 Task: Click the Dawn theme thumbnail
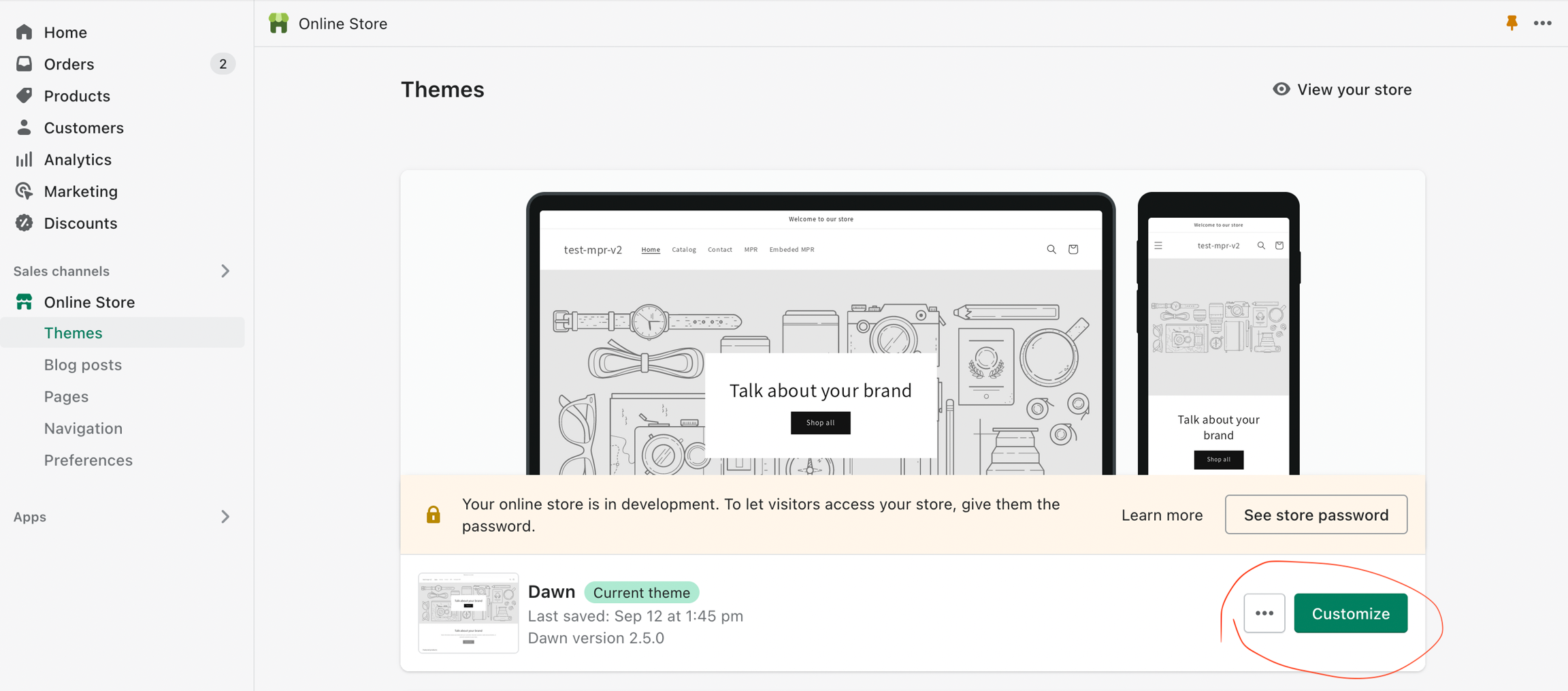(x=468, y=613)
